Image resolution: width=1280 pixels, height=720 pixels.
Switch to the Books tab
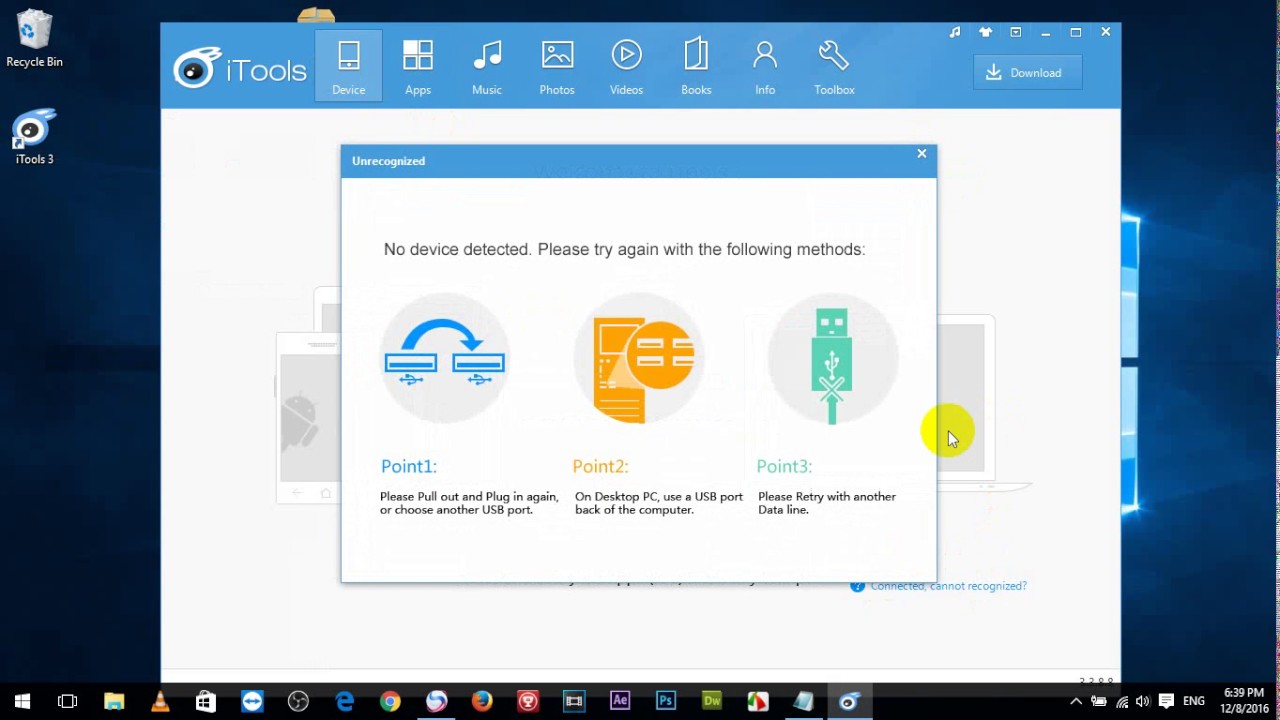coord(696,66)
